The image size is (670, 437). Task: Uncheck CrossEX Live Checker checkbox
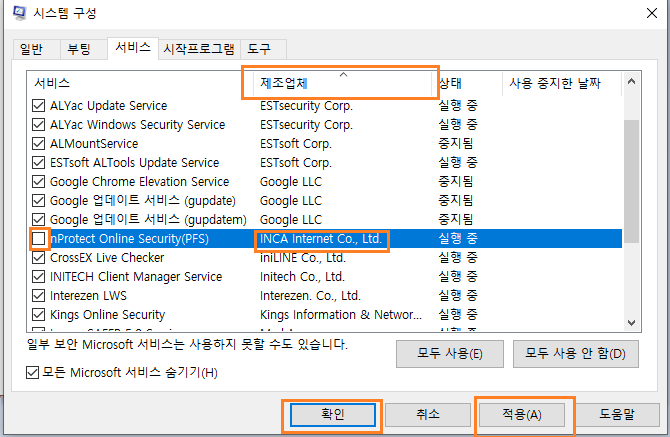(x=38, y=258)
